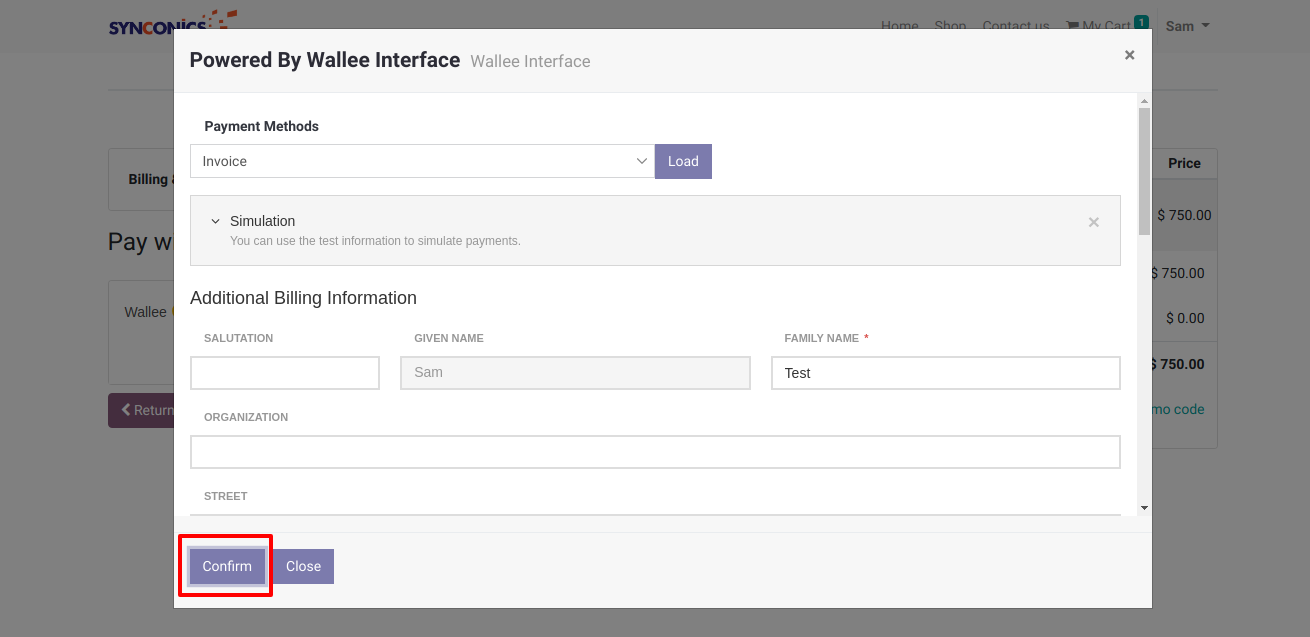Expand the Sam user menu
The height and width of the screenshot is (637, 1310).
[x=1187, y=26]
